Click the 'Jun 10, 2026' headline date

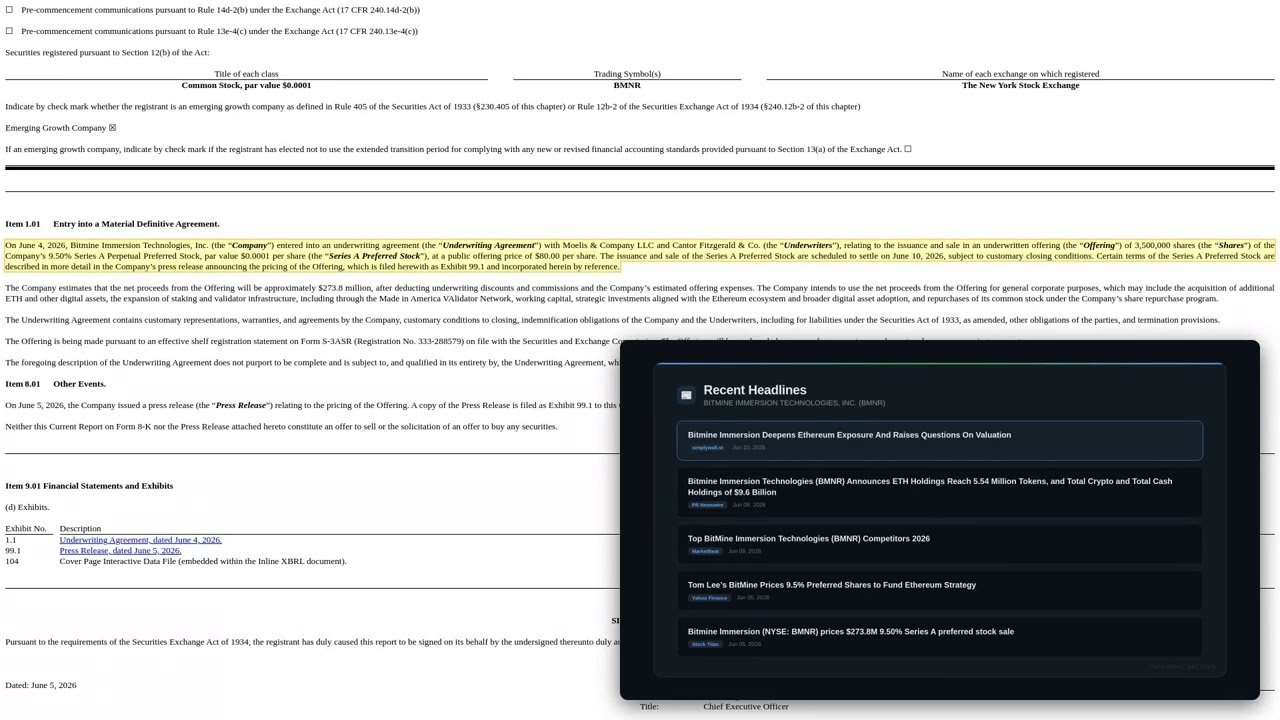[748, 448]
